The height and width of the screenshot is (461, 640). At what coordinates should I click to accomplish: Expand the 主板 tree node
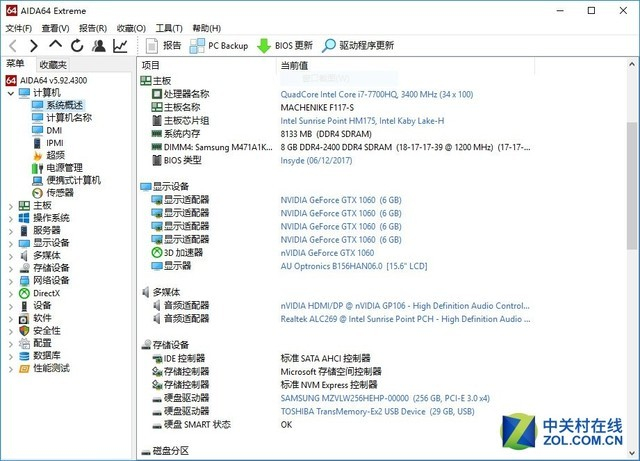click(x=11, y=206)
